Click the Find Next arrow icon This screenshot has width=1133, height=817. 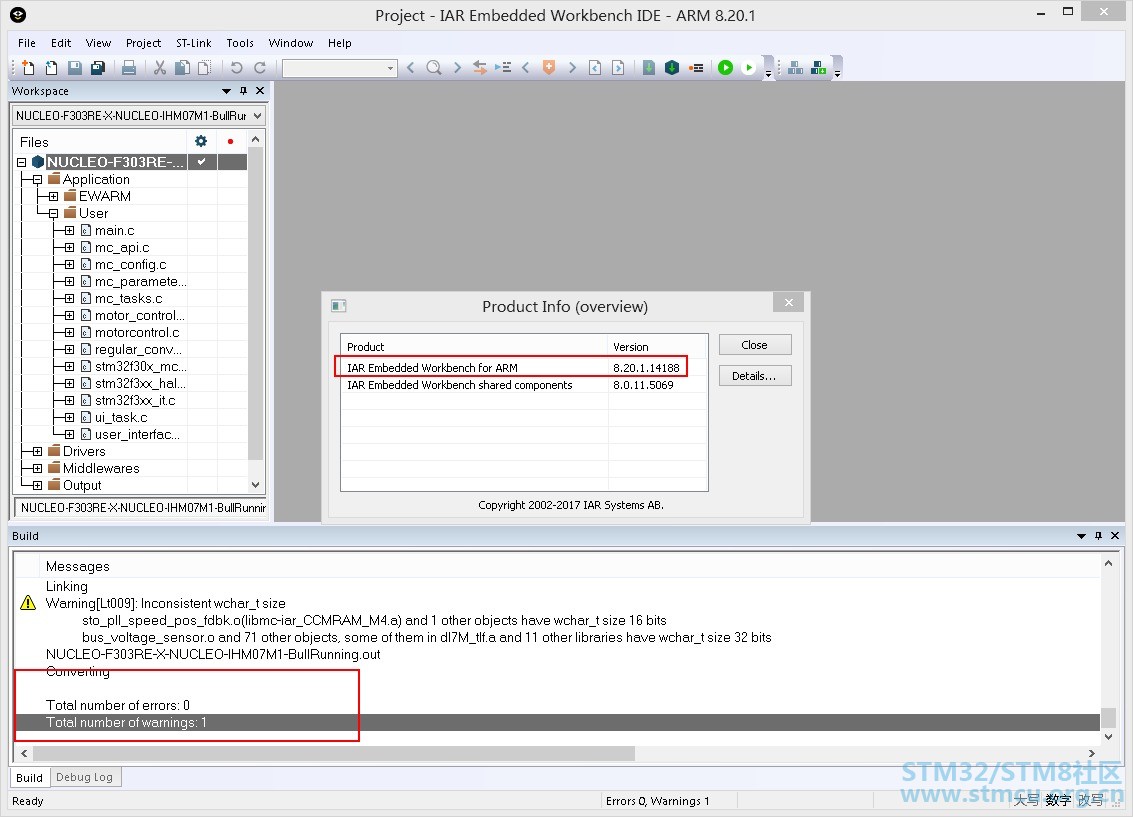point(457,68)
